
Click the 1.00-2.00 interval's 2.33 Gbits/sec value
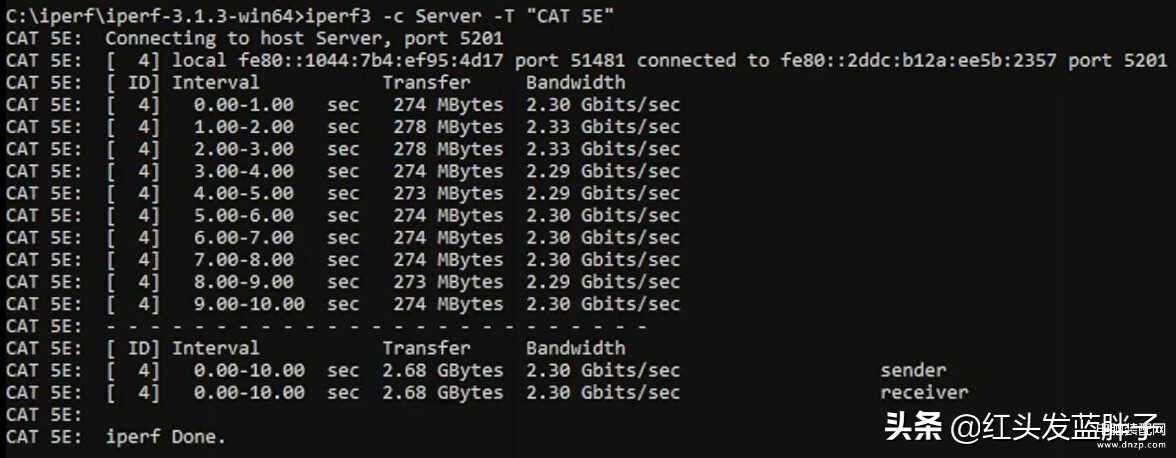pos(603,127)
